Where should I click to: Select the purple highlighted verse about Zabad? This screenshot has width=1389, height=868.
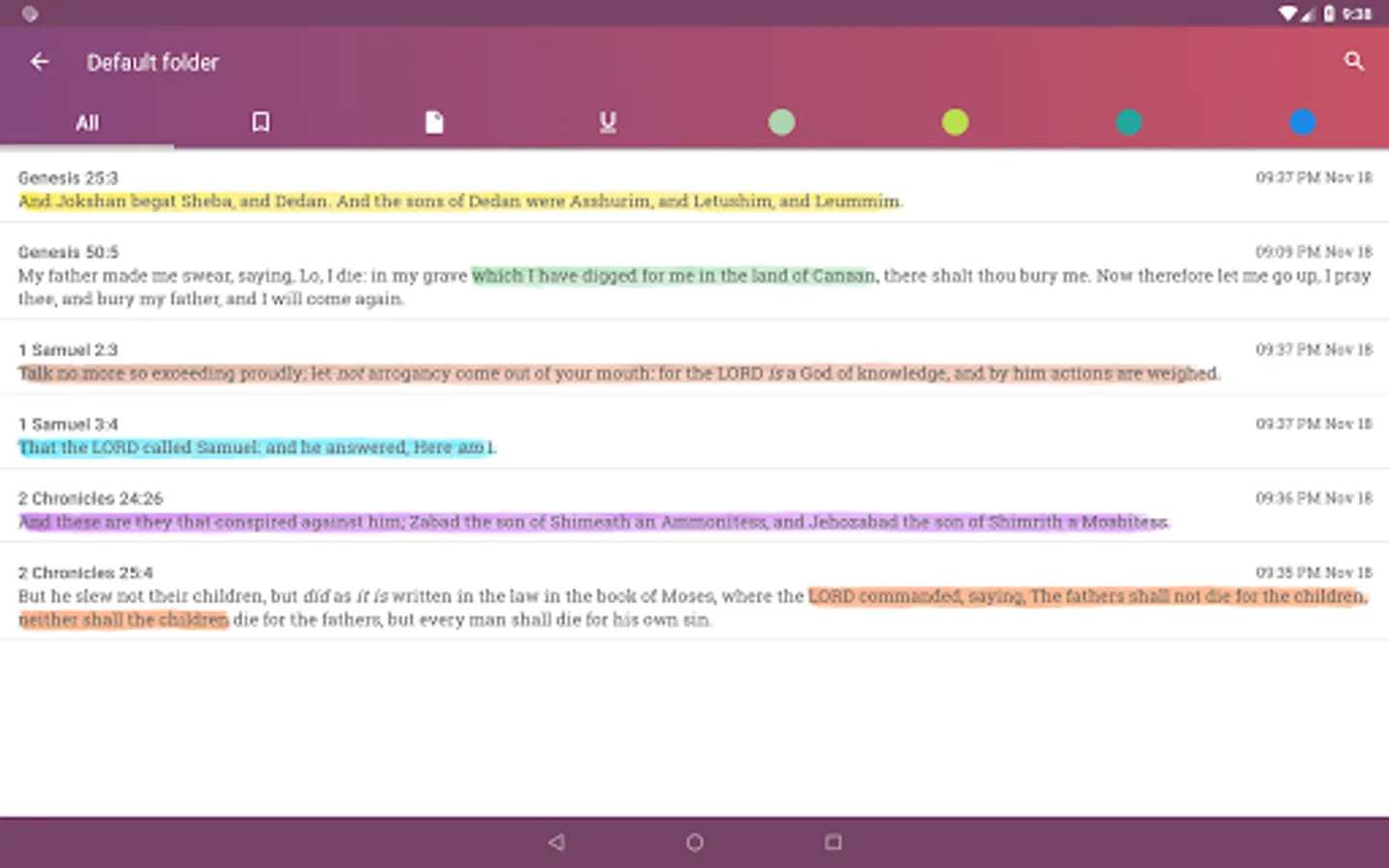click(x=593, y=522)
